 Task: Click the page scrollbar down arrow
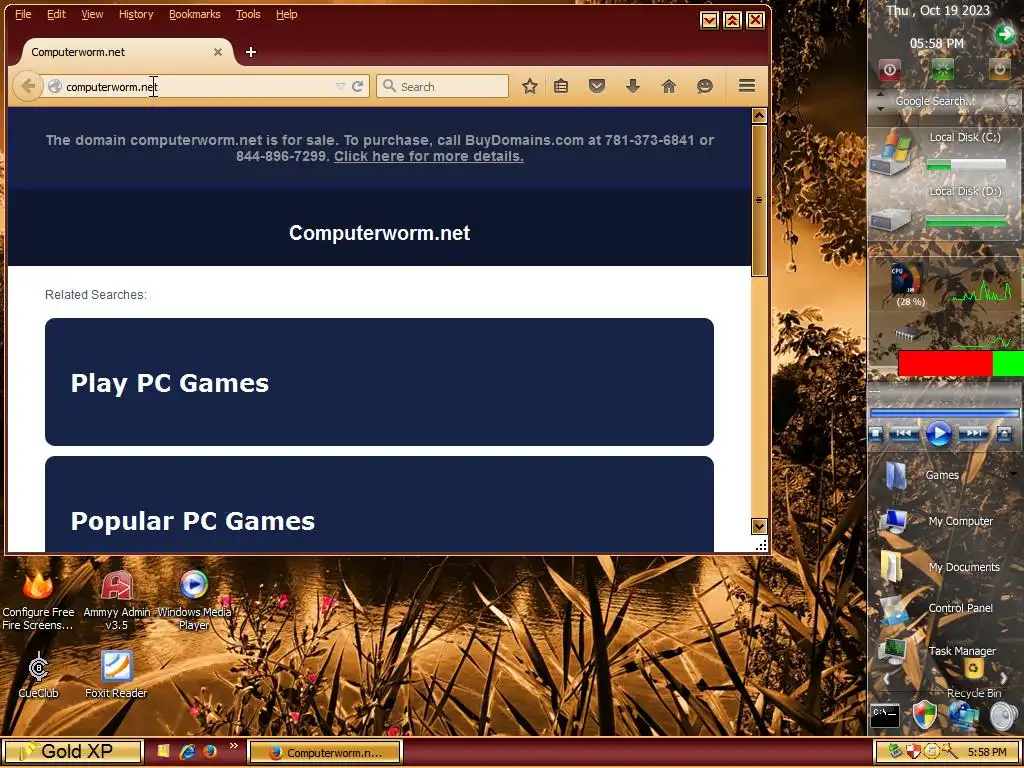click(759, 526)
